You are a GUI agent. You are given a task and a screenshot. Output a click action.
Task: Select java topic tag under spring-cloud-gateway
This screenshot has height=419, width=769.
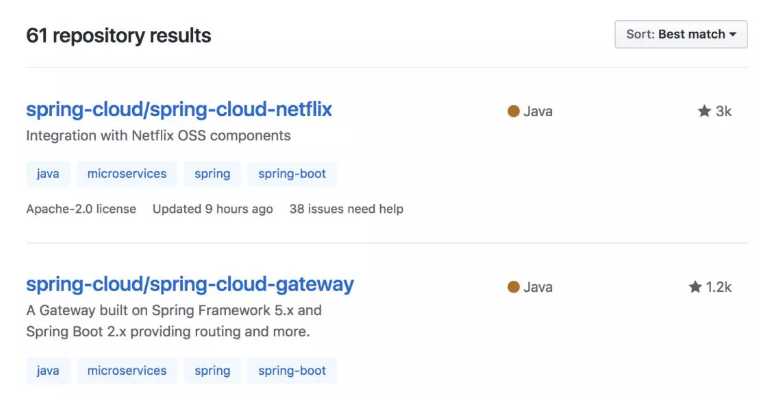click(48, 370)
